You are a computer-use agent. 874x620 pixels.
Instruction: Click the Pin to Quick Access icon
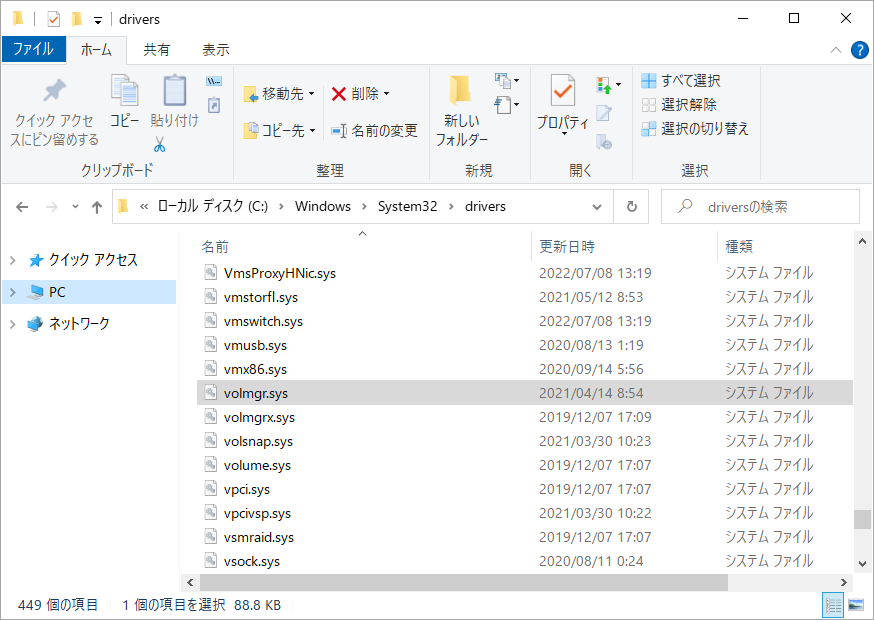click(x=55, y=90)
